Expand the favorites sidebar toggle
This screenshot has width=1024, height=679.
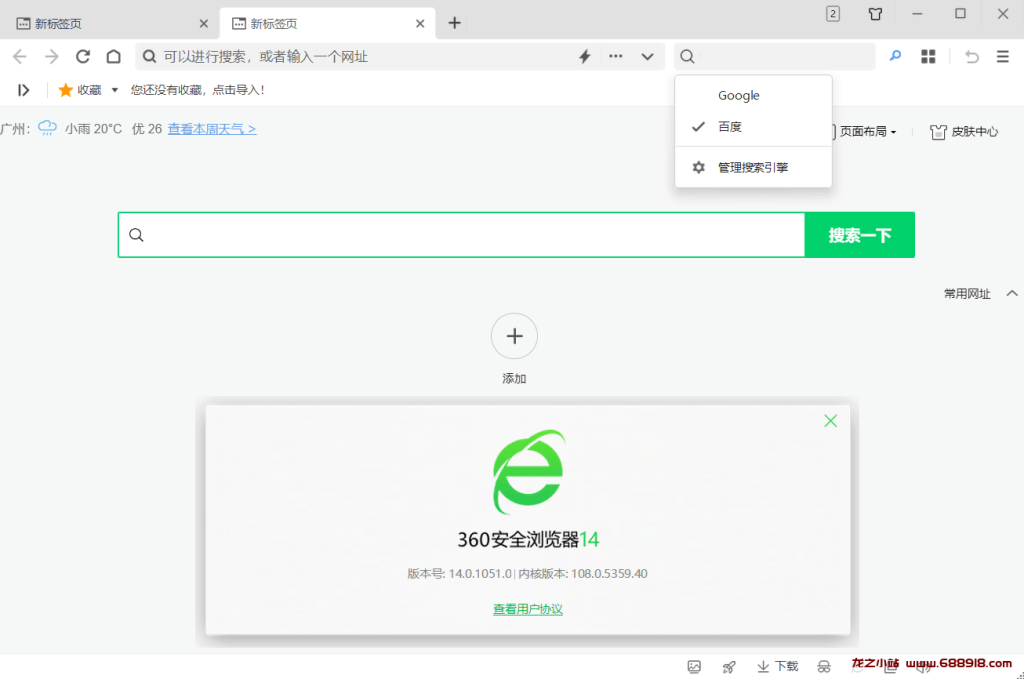tap(24, 90)
